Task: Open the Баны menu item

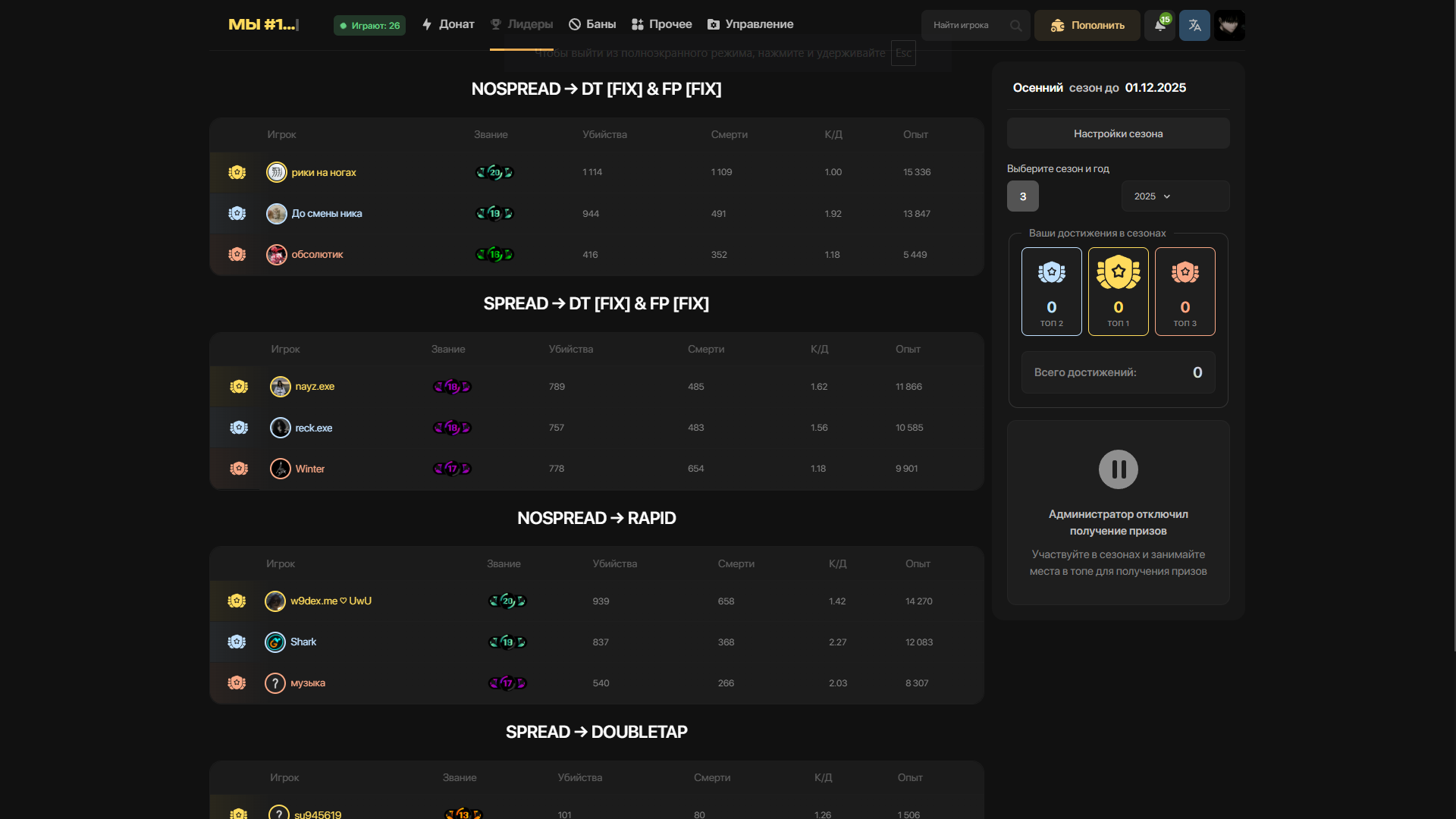Action: point(592,24)
